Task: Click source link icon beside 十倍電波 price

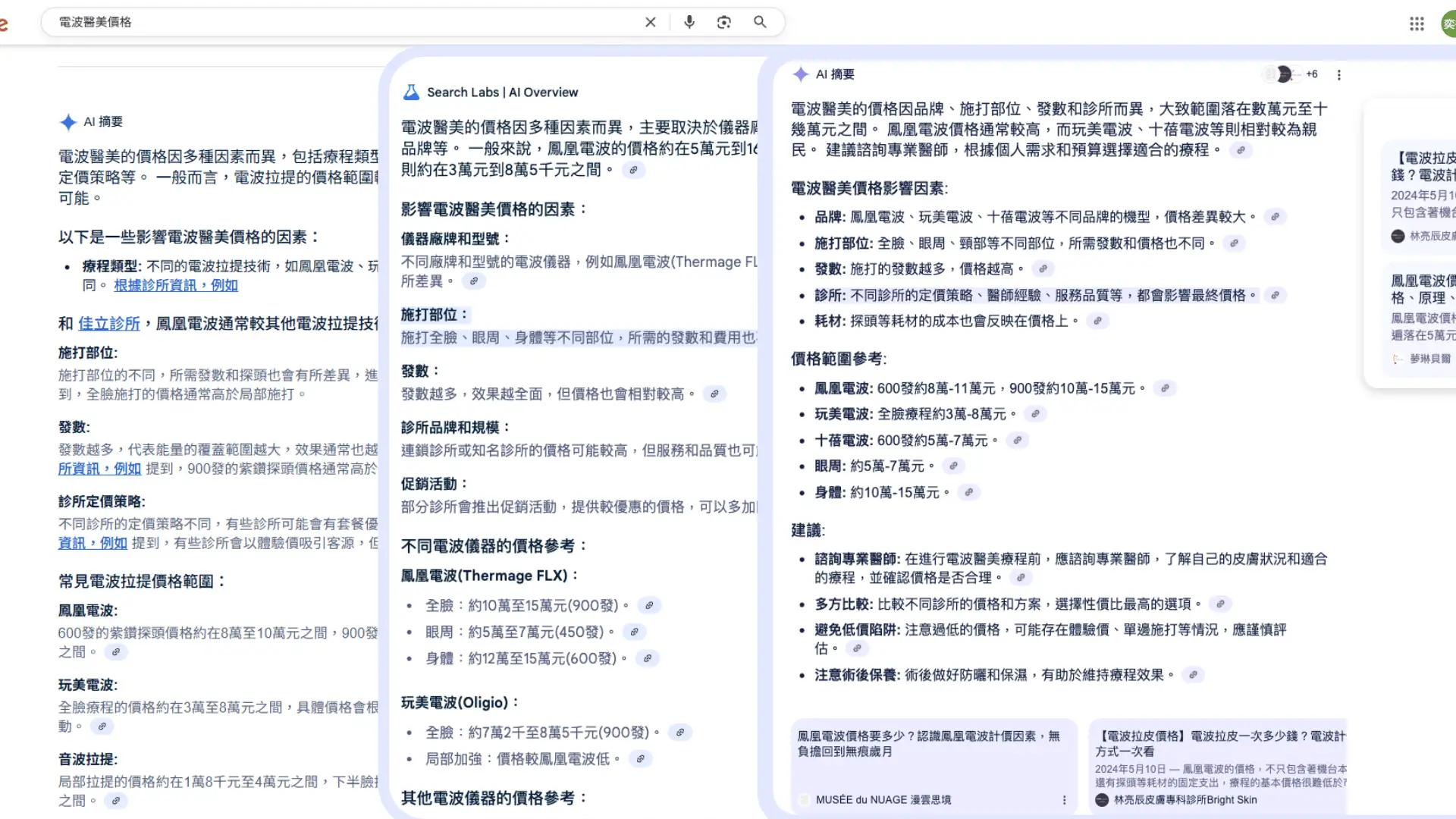Action: [1018, 441]
